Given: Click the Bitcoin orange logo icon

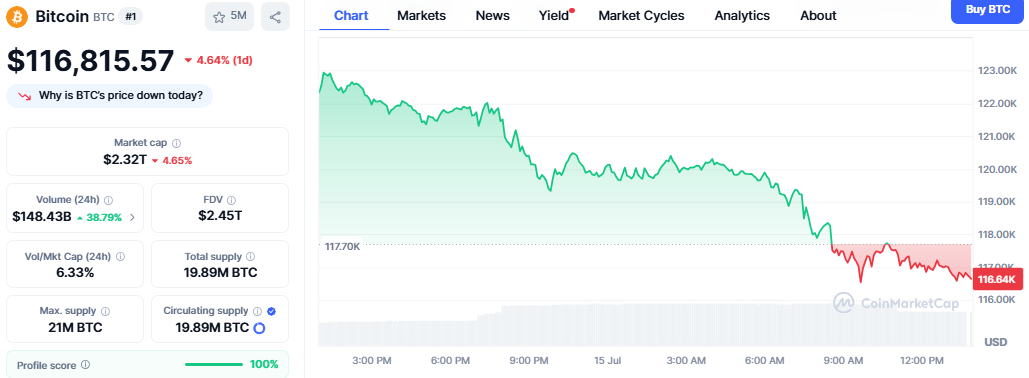Looking at the screenshot, I should [x=17, y=16].
